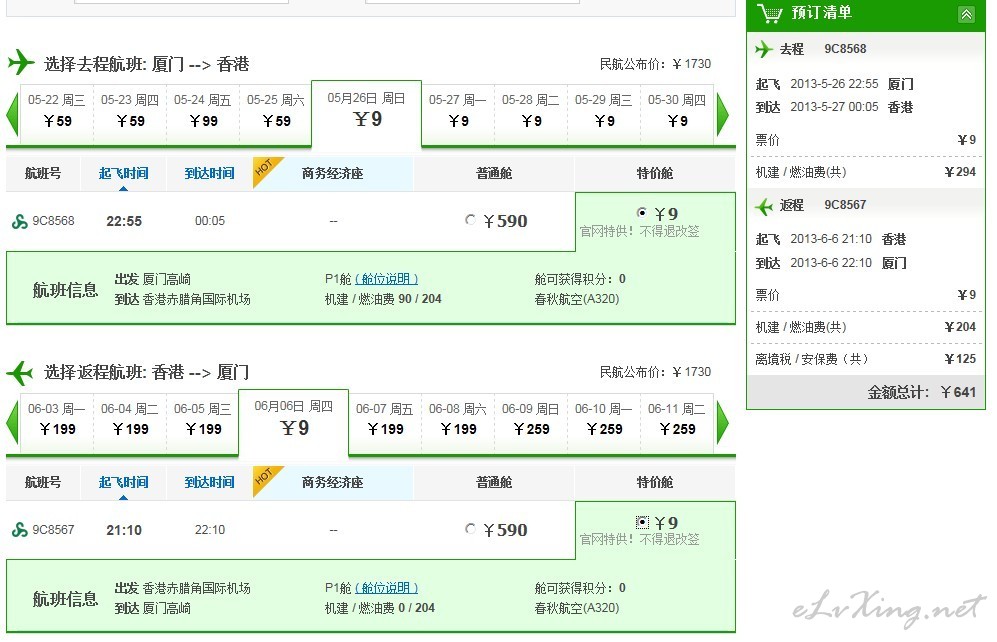
Task: Sort outbound flights by 到达时间
Action: pyautogui.click(x=209, y=174)
